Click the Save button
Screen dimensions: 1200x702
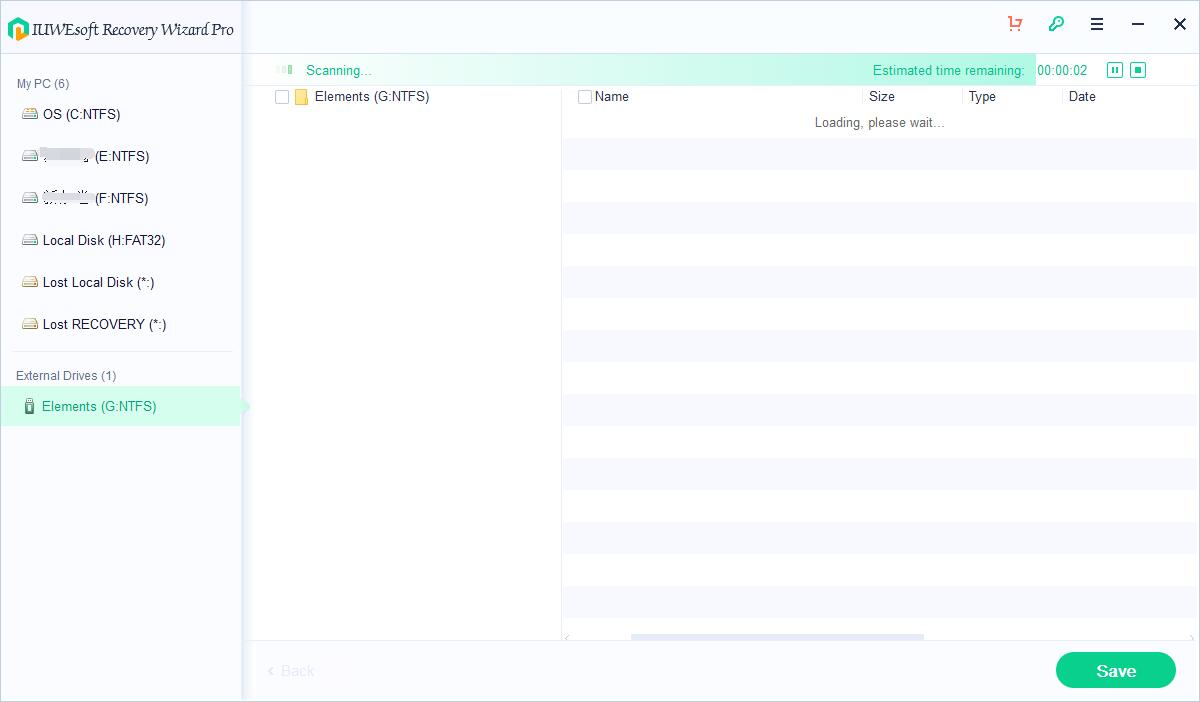(x=1116, y=670)
